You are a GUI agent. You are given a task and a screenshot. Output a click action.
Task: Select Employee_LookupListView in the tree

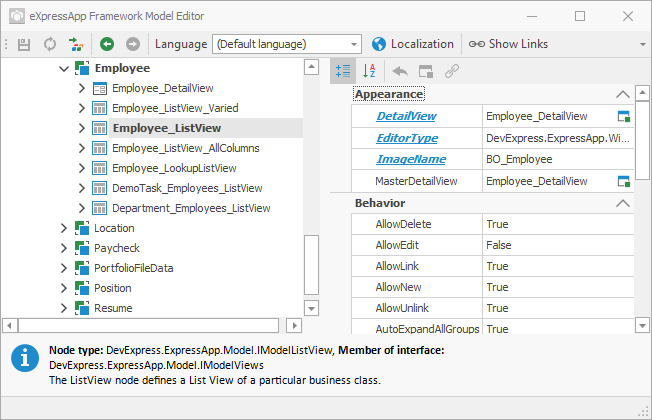coord(174,168)
